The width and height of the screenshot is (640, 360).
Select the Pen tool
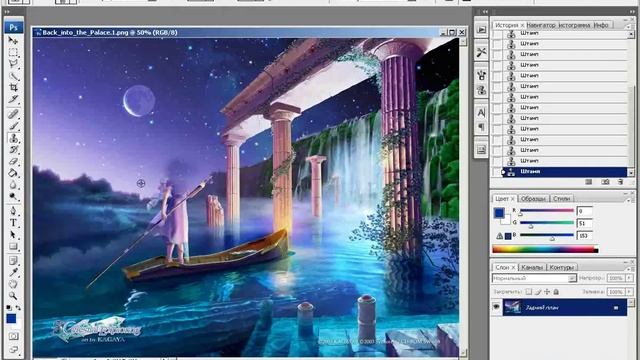[13, 211]
